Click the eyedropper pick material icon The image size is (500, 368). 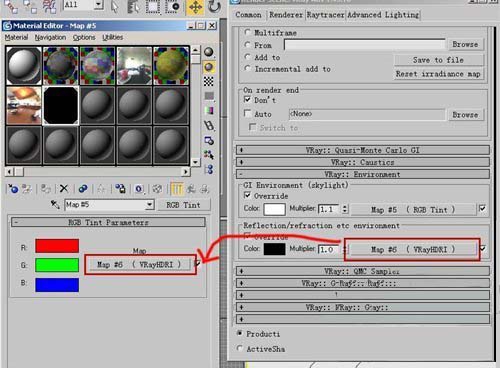(x=55, y=204)
